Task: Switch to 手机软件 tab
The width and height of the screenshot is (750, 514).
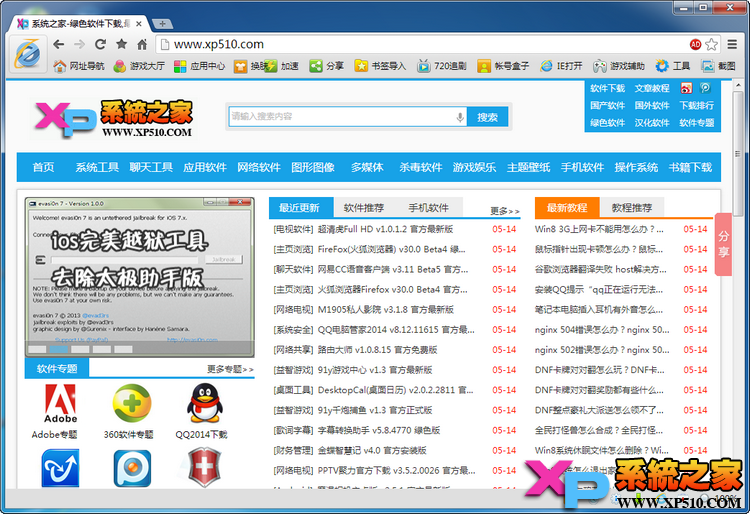Action: click(429, 208)
